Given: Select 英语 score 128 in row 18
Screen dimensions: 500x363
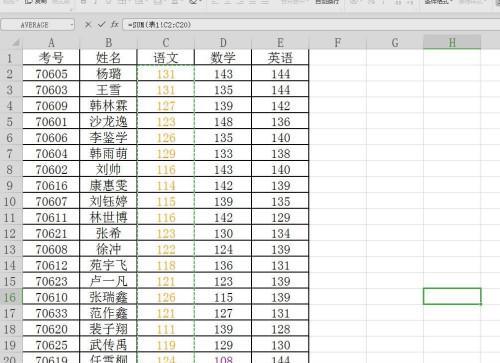Looking at the screenshot, I should (x=280, y=329).
